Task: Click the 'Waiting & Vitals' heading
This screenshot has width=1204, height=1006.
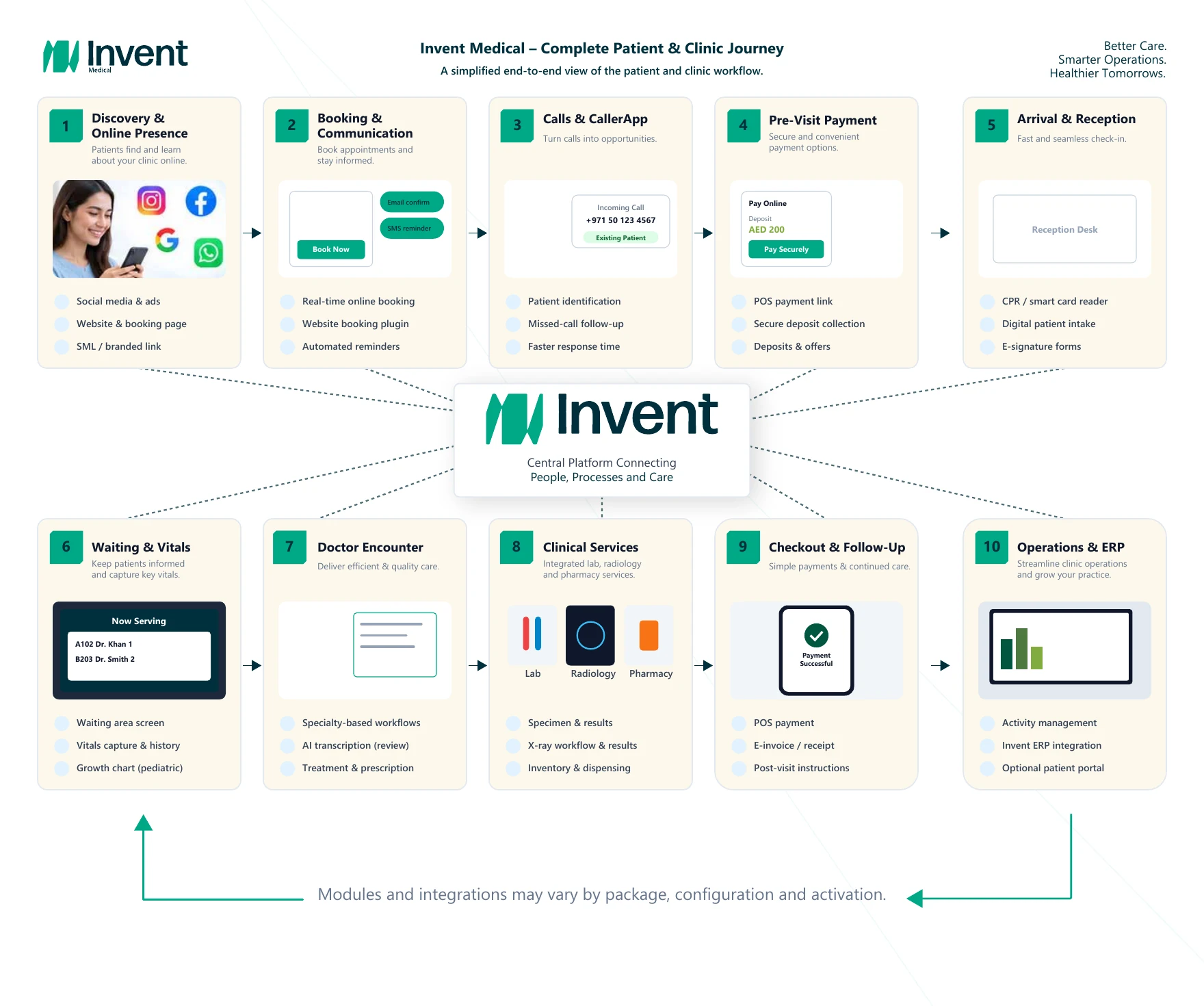Action: (141, 547)
